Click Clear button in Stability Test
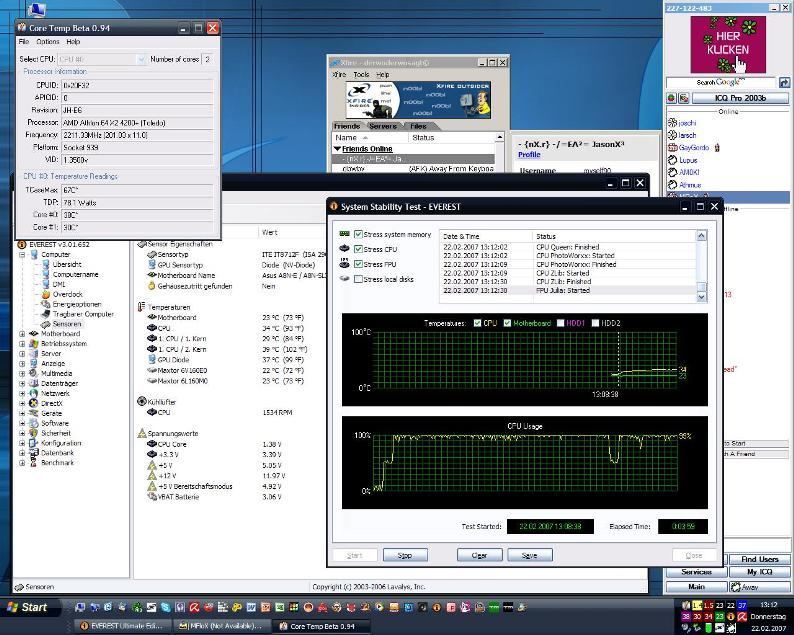794x635 pixels. click(480, 555)
